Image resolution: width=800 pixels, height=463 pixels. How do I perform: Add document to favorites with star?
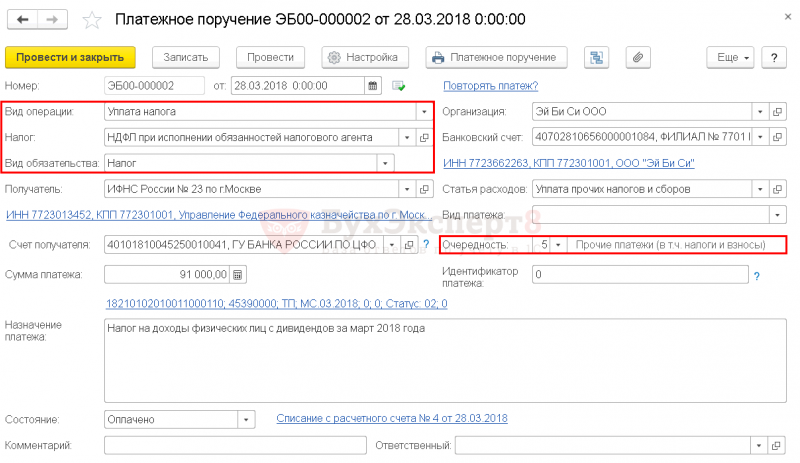(92, 20)
